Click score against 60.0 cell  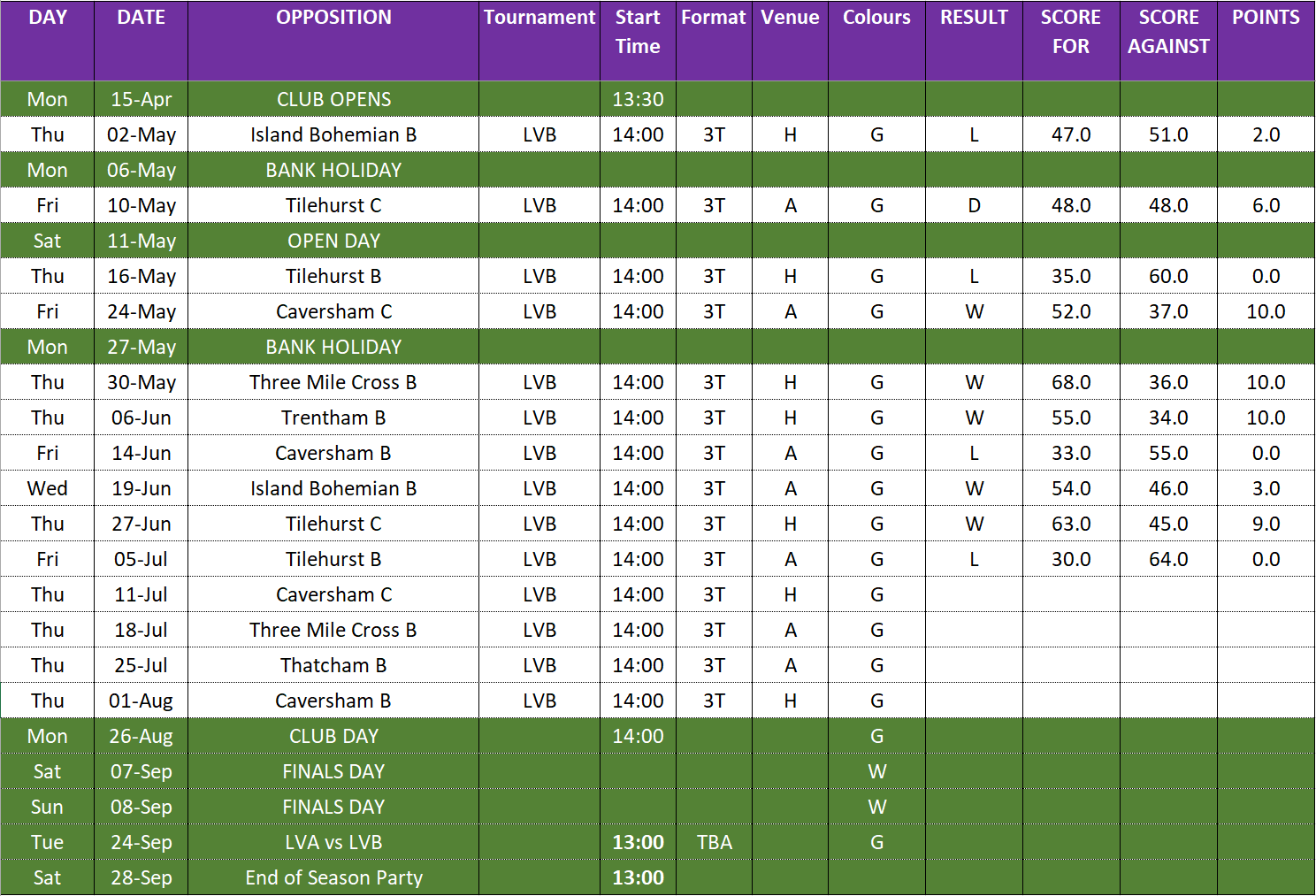(1168, 276)
